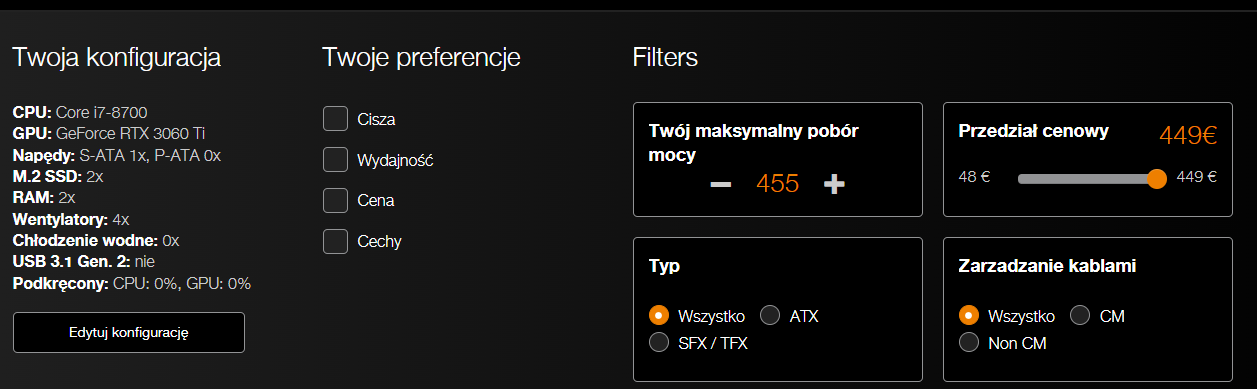The image size is (1257, 389).
Task: Click the 455 power draw value
Action: 777,184
